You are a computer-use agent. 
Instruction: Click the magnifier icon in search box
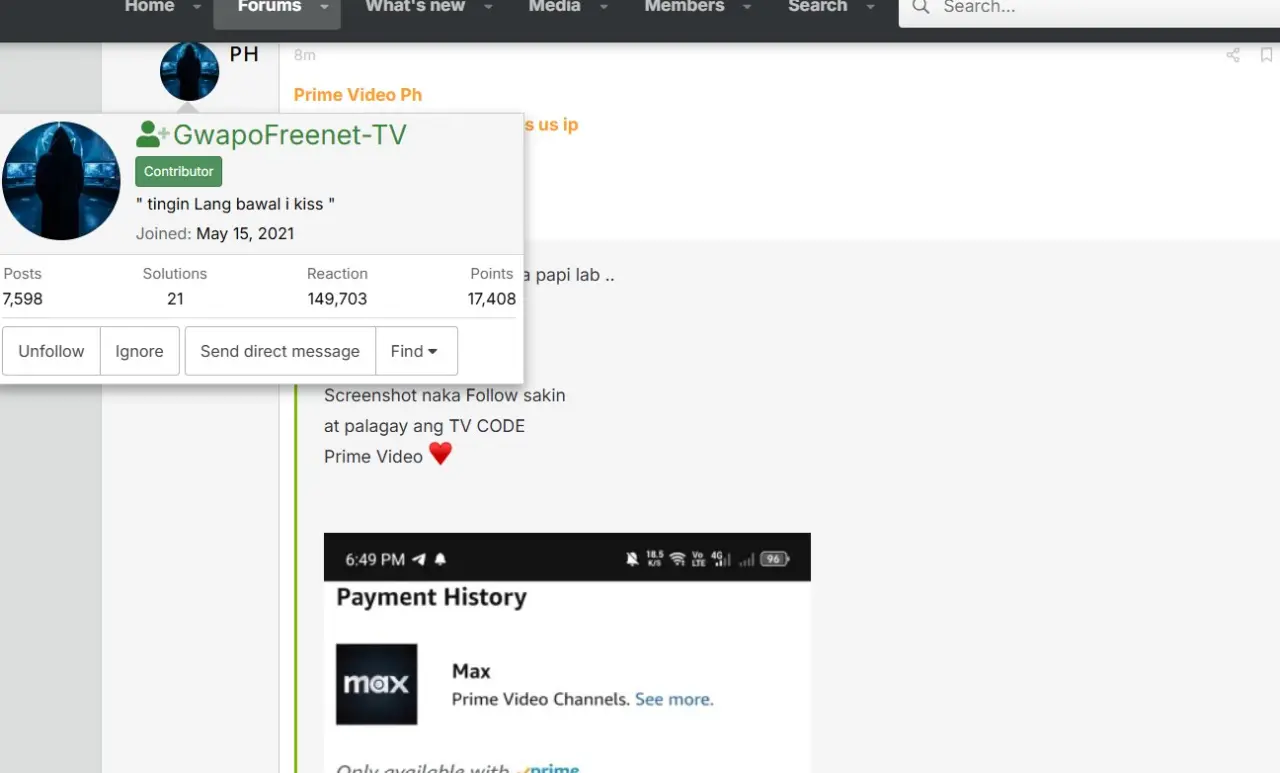point(921,7)
